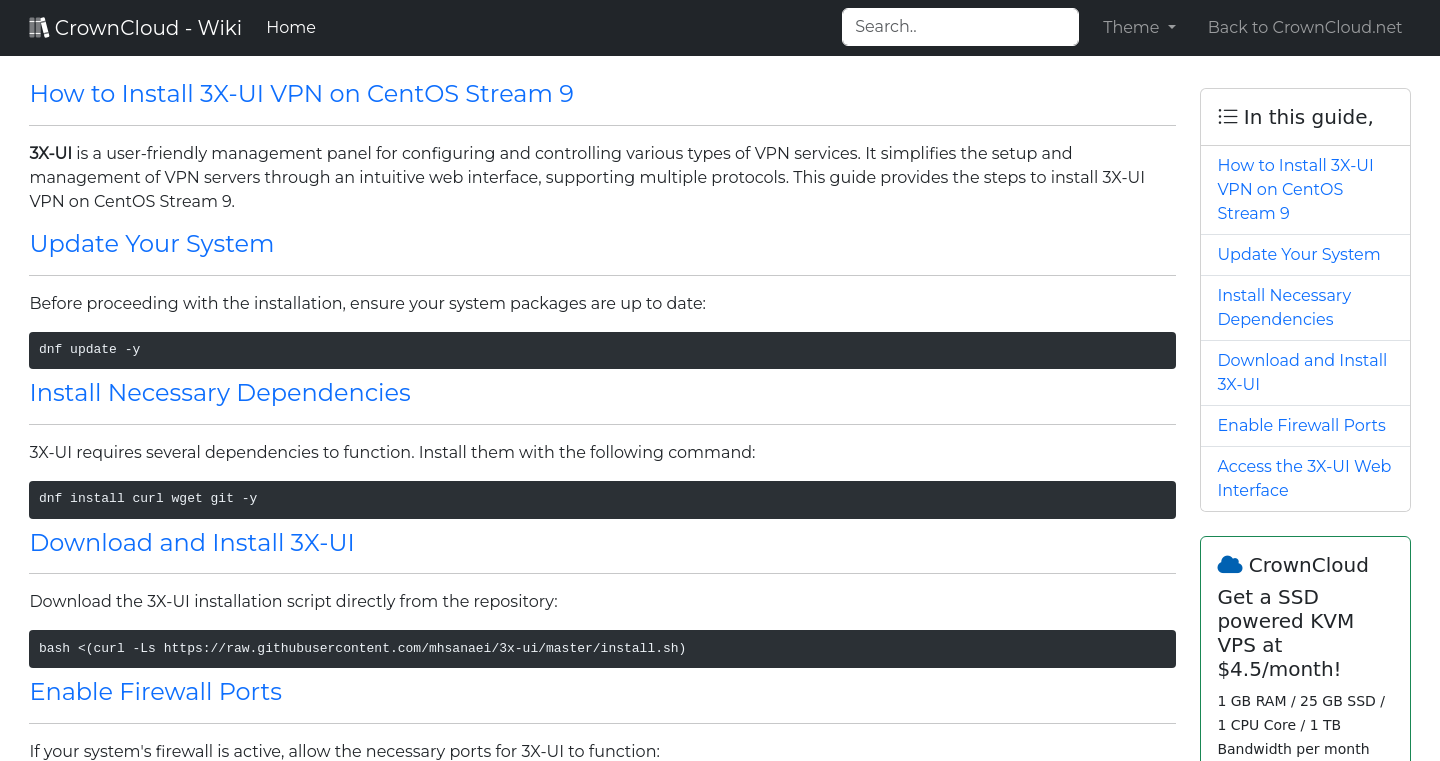The height and width of the screenshot is (761, 1440).
Task: Click the 'How to Install 3X-UI VPN' heading
Action: click(x=301, y=93)
